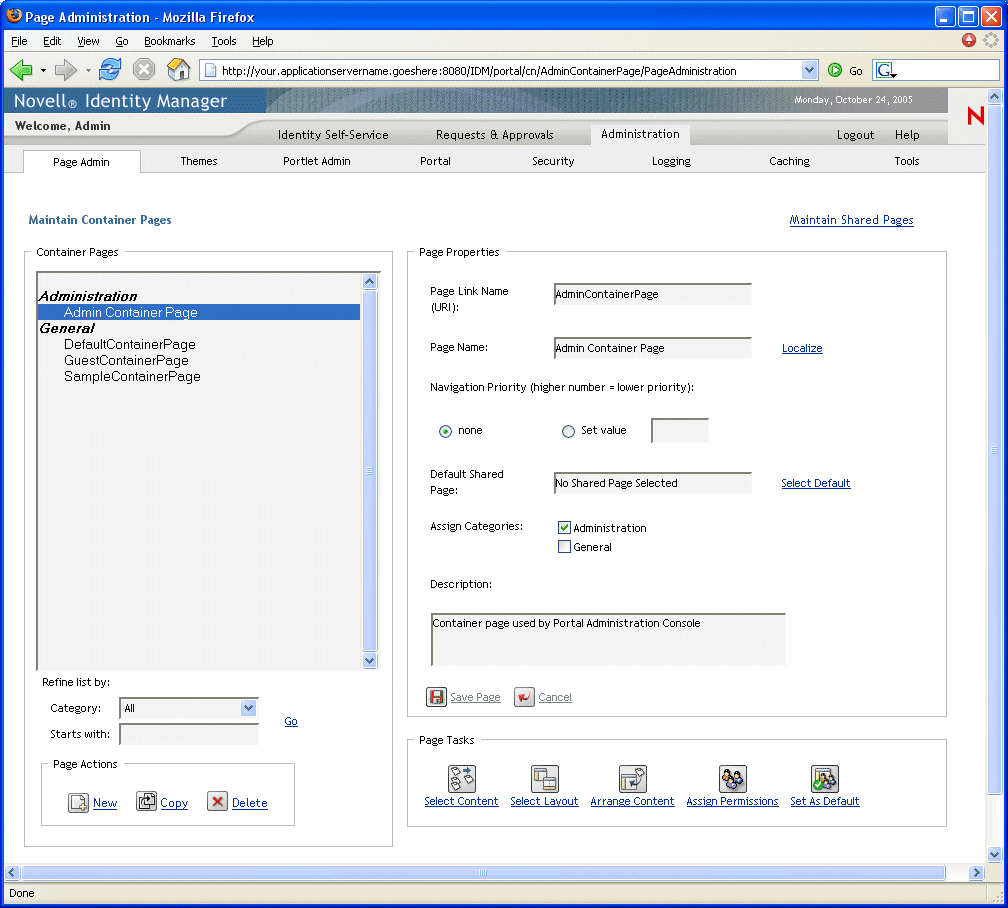The width and height of the screenshot is (1008, 908).
Task: Click the Delete page icon
Action: [217, 802]
